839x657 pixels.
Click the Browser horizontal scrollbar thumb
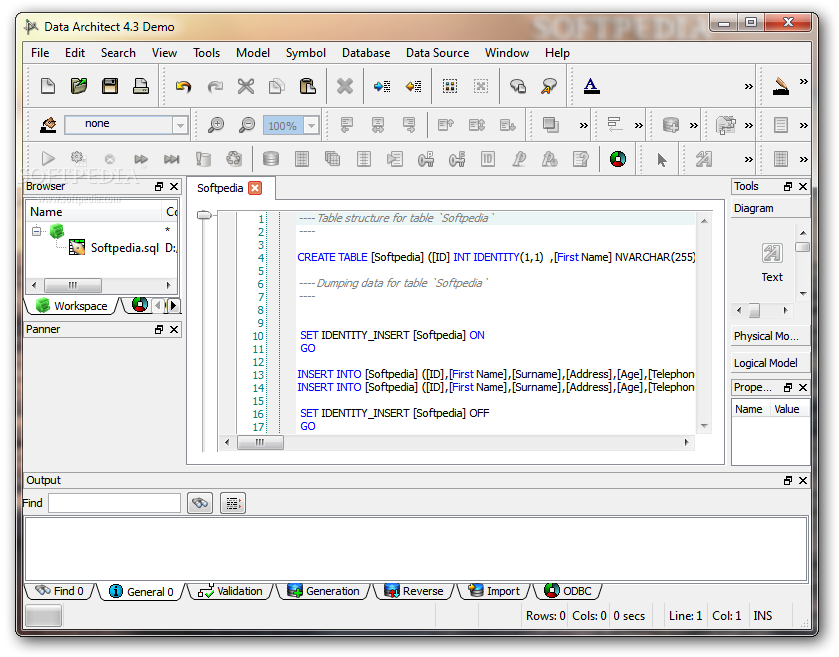[73, 285]
